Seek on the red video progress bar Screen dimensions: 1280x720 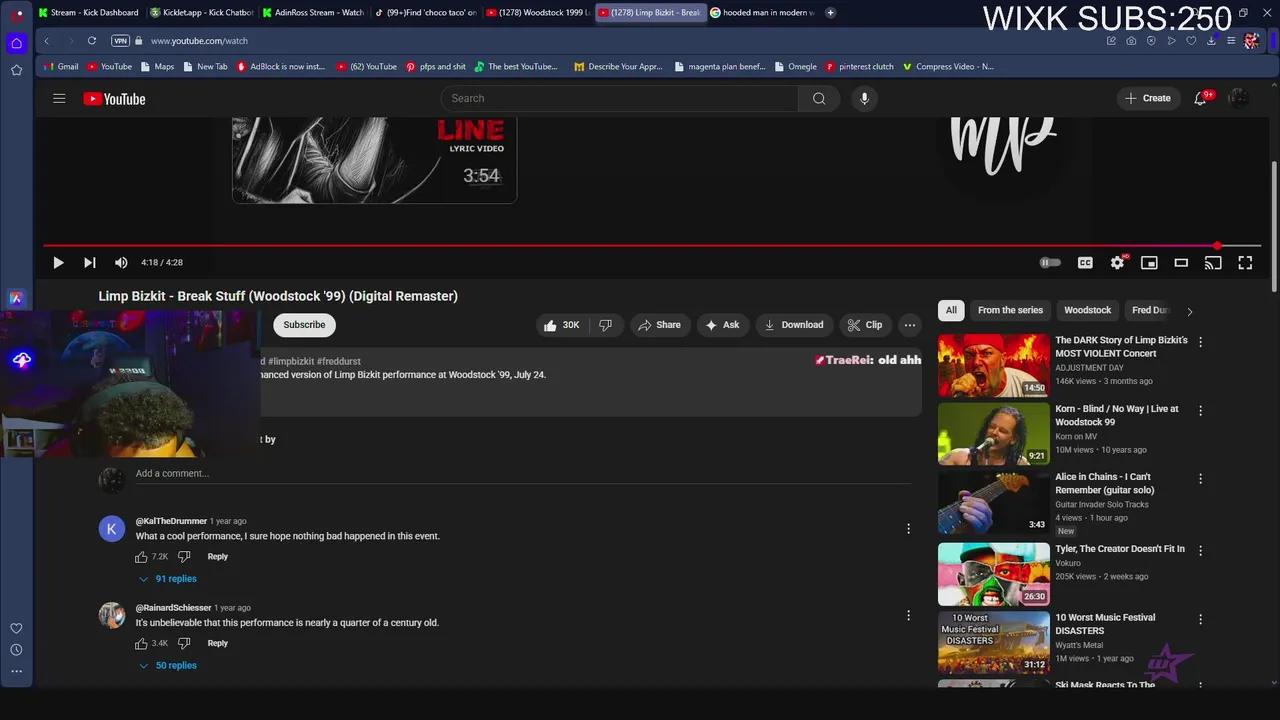pos(651,245)
